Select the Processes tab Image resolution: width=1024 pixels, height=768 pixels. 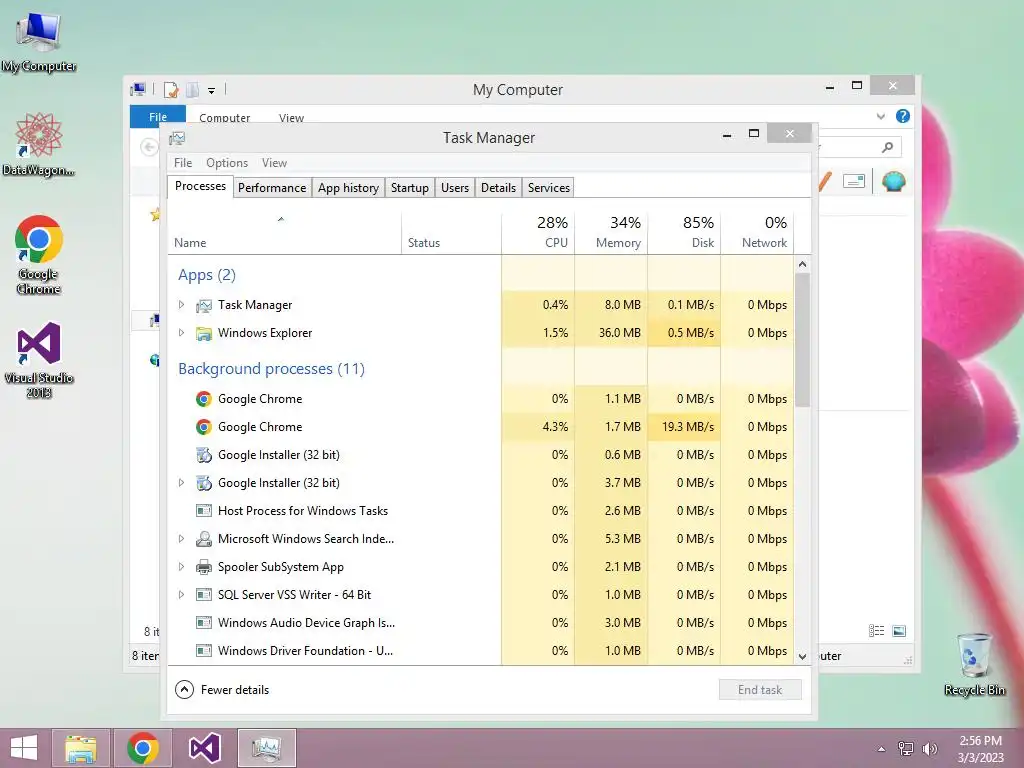tap(200, 186)
